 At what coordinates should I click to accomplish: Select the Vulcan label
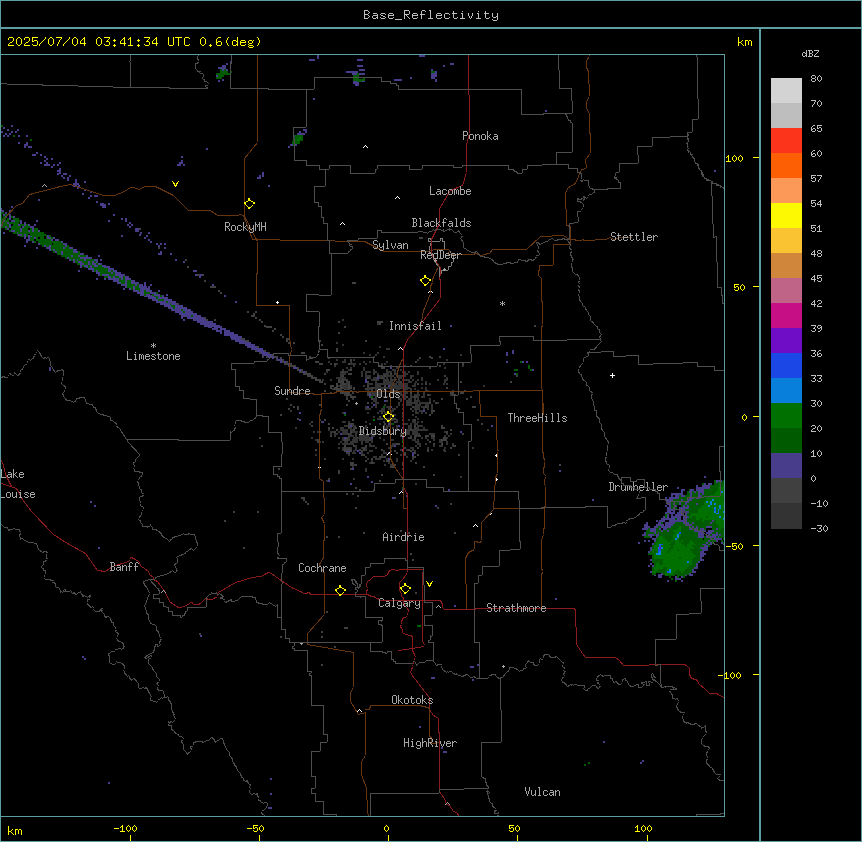pyautogui.click(x=542, y=792)
